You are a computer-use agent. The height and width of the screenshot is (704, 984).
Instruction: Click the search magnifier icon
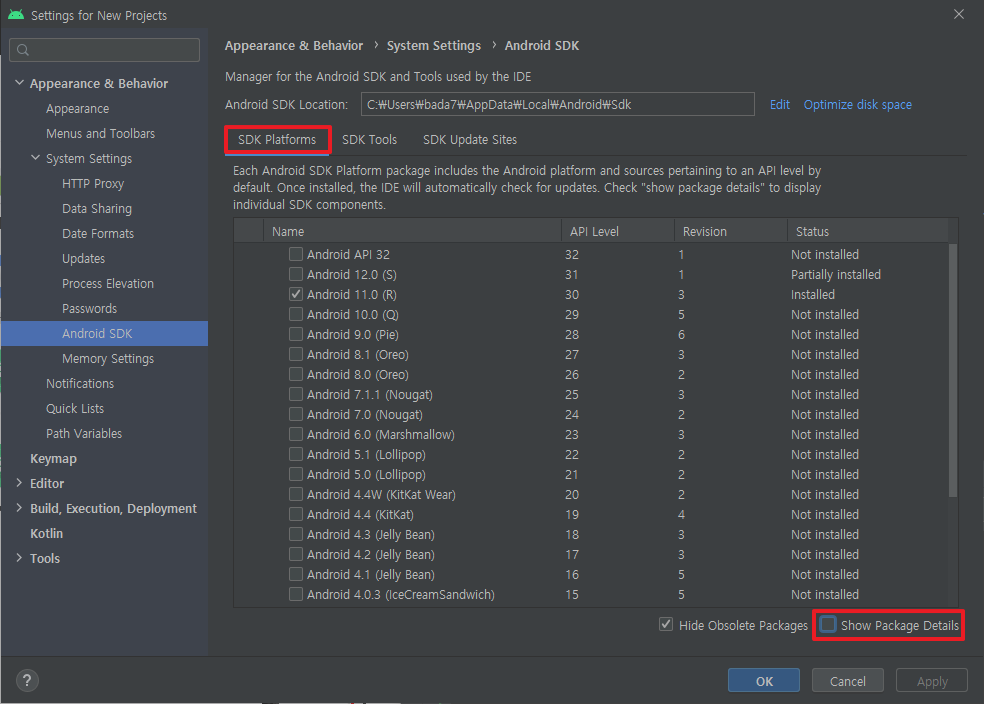pyautogui.click(x=23, y=50)
